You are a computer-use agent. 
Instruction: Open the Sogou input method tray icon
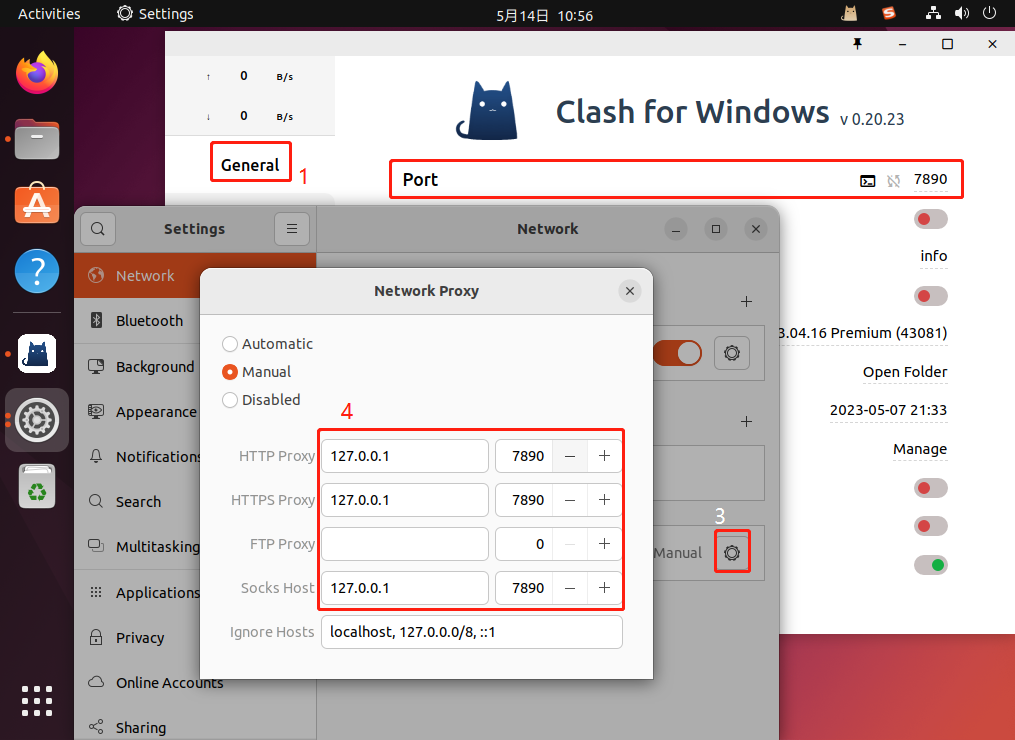pos(889,14)
